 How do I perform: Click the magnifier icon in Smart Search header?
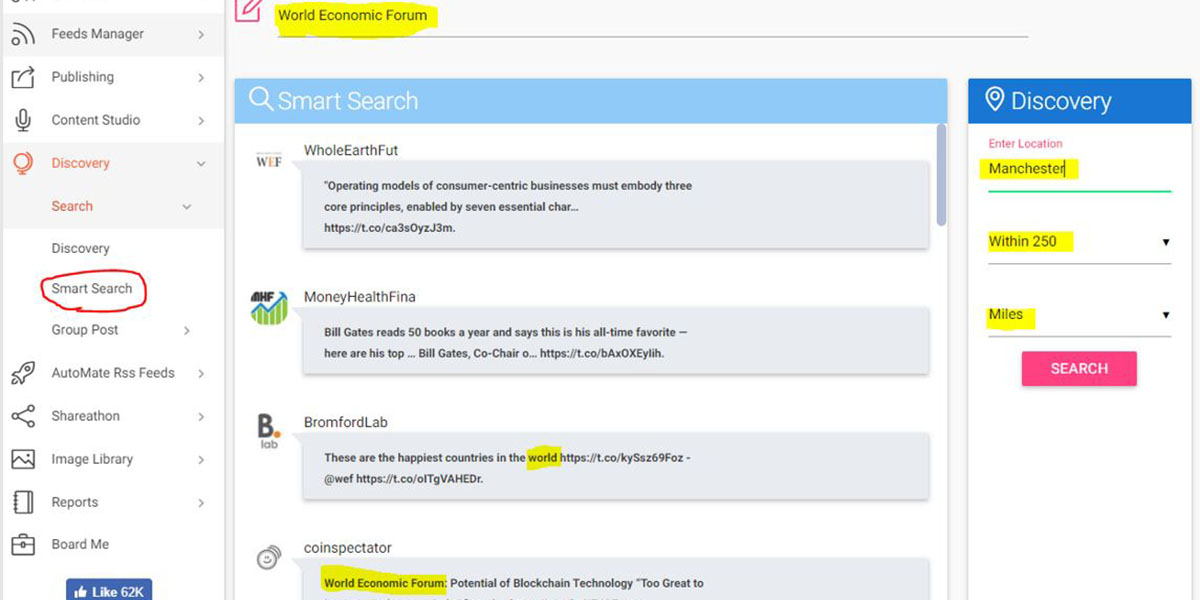point(261,99)
